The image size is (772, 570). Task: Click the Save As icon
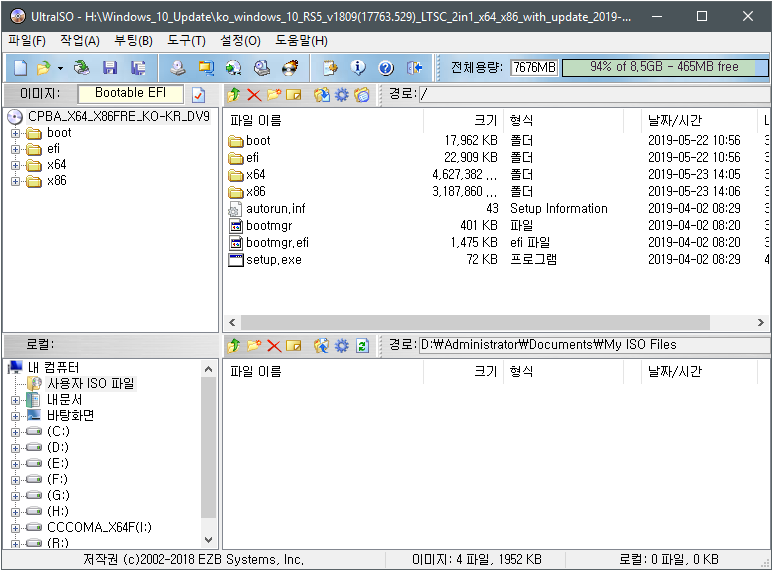(138, 67)
